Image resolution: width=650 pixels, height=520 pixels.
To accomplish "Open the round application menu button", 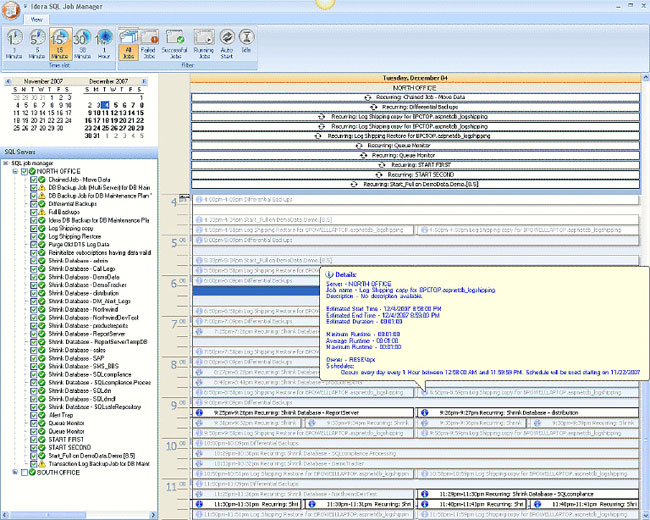I will [x=10, y=10].
